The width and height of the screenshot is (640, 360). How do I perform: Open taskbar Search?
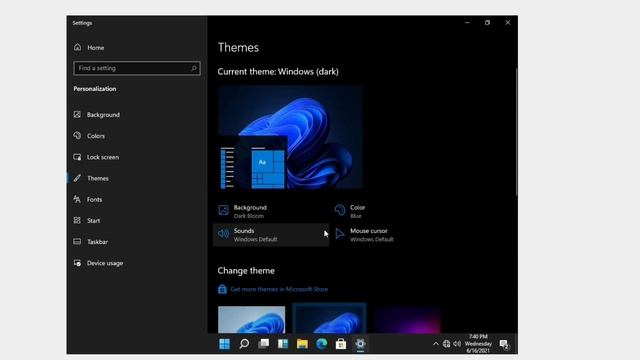click(244, 344)
